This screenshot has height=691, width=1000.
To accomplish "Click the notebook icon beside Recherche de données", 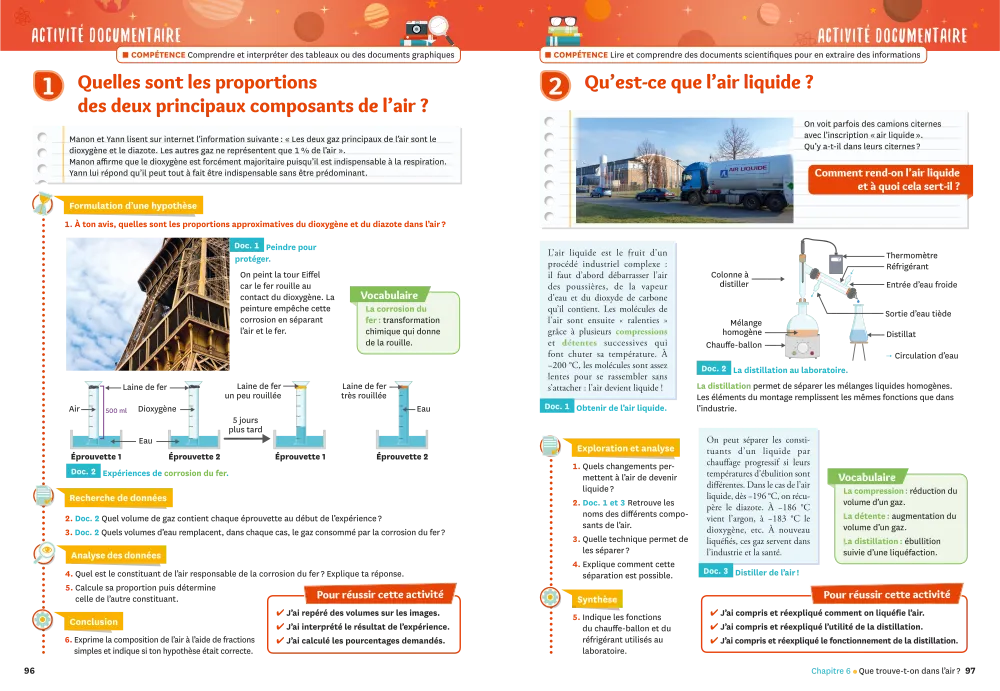I will (x=43, y=496).
